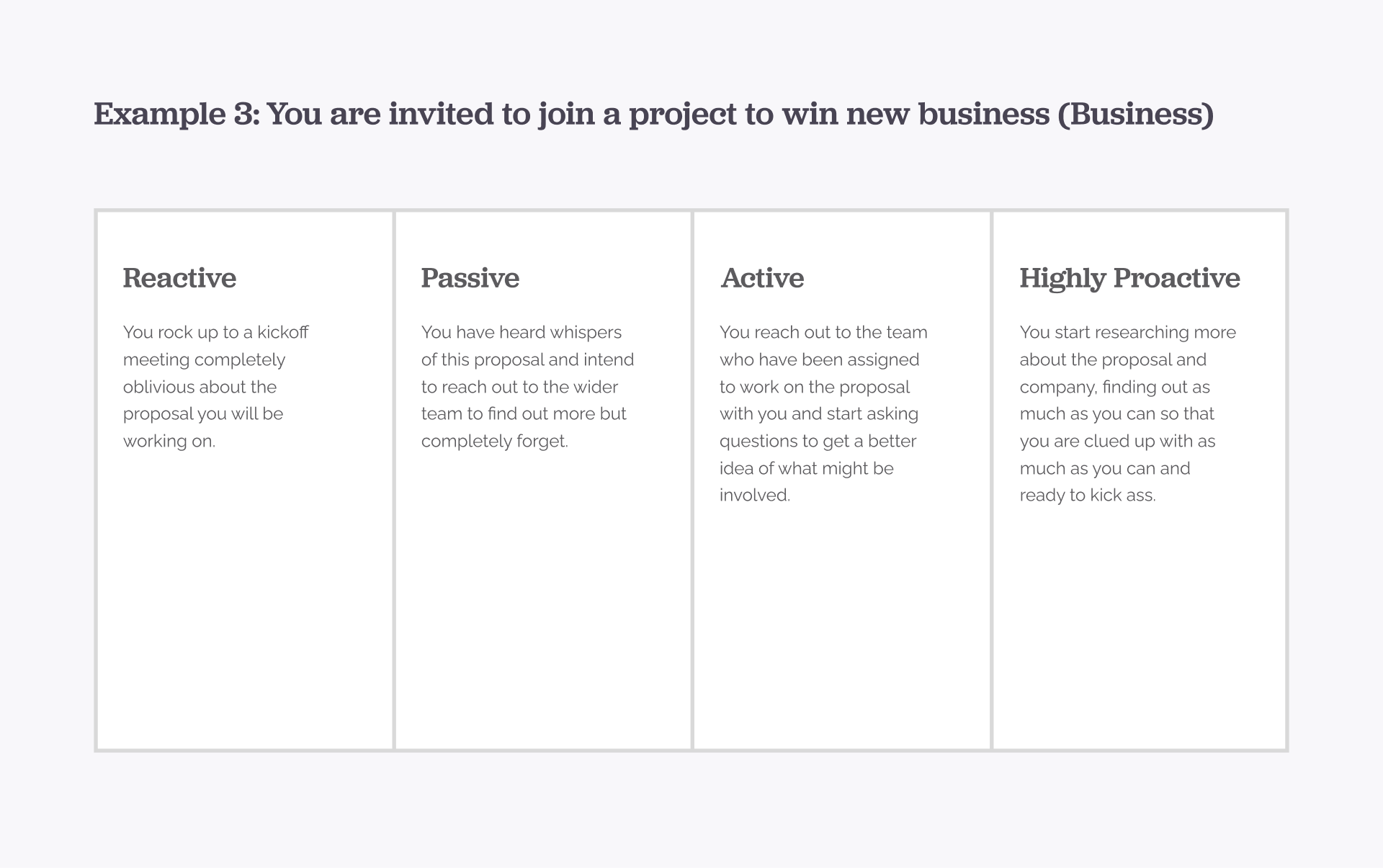
Task: Click the word "whispers" in Passive text
Action: tap(586, 332)
